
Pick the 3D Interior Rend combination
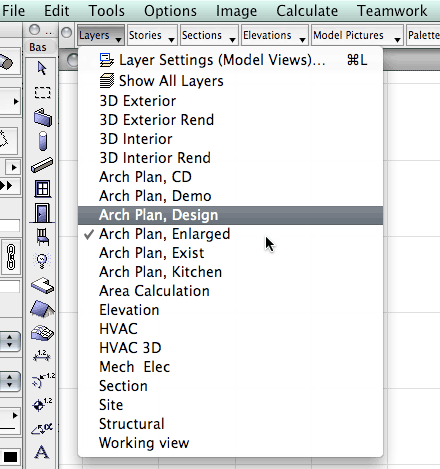click(x=230, y=158)
